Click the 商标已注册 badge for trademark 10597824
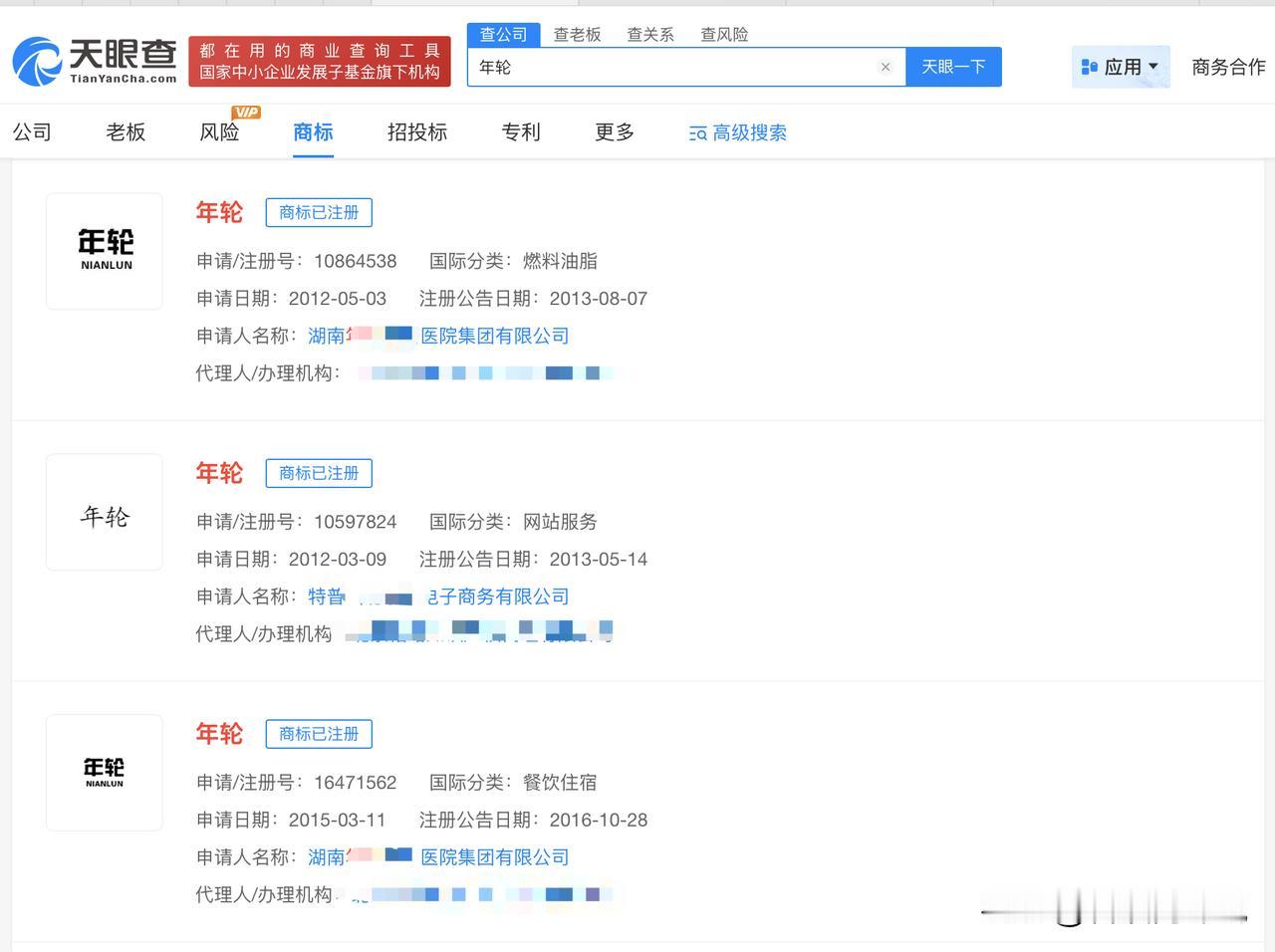This screenshot has width=1275, height=952. pyautogui.click(x=319, y=473)
